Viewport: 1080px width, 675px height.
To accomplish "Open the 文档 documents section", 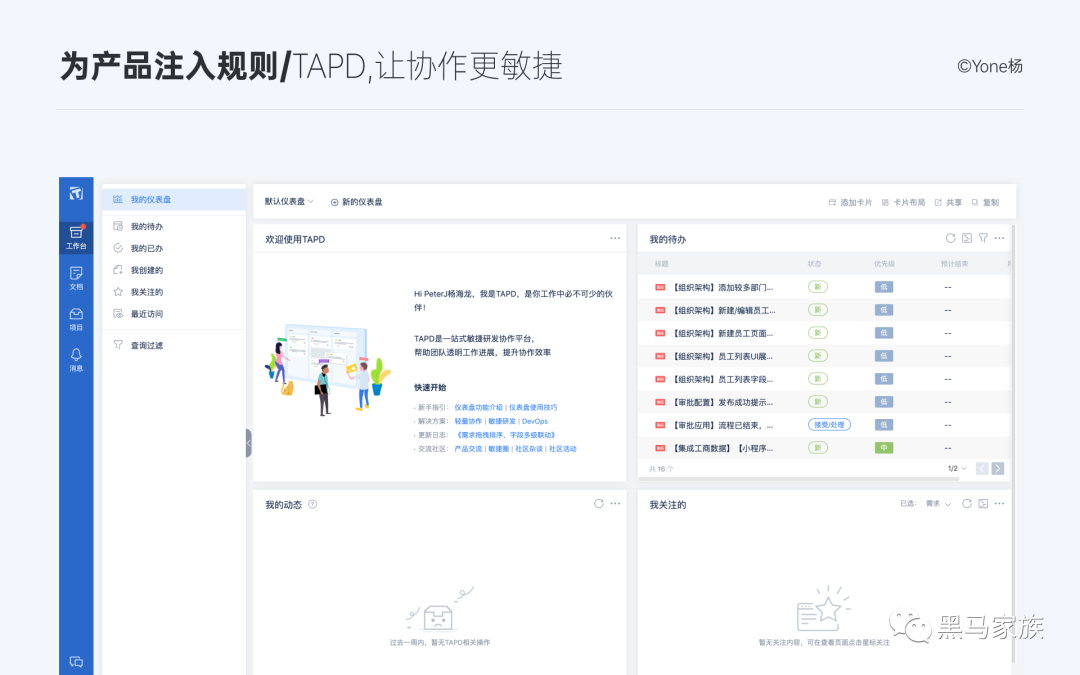I will click(76, 278).
